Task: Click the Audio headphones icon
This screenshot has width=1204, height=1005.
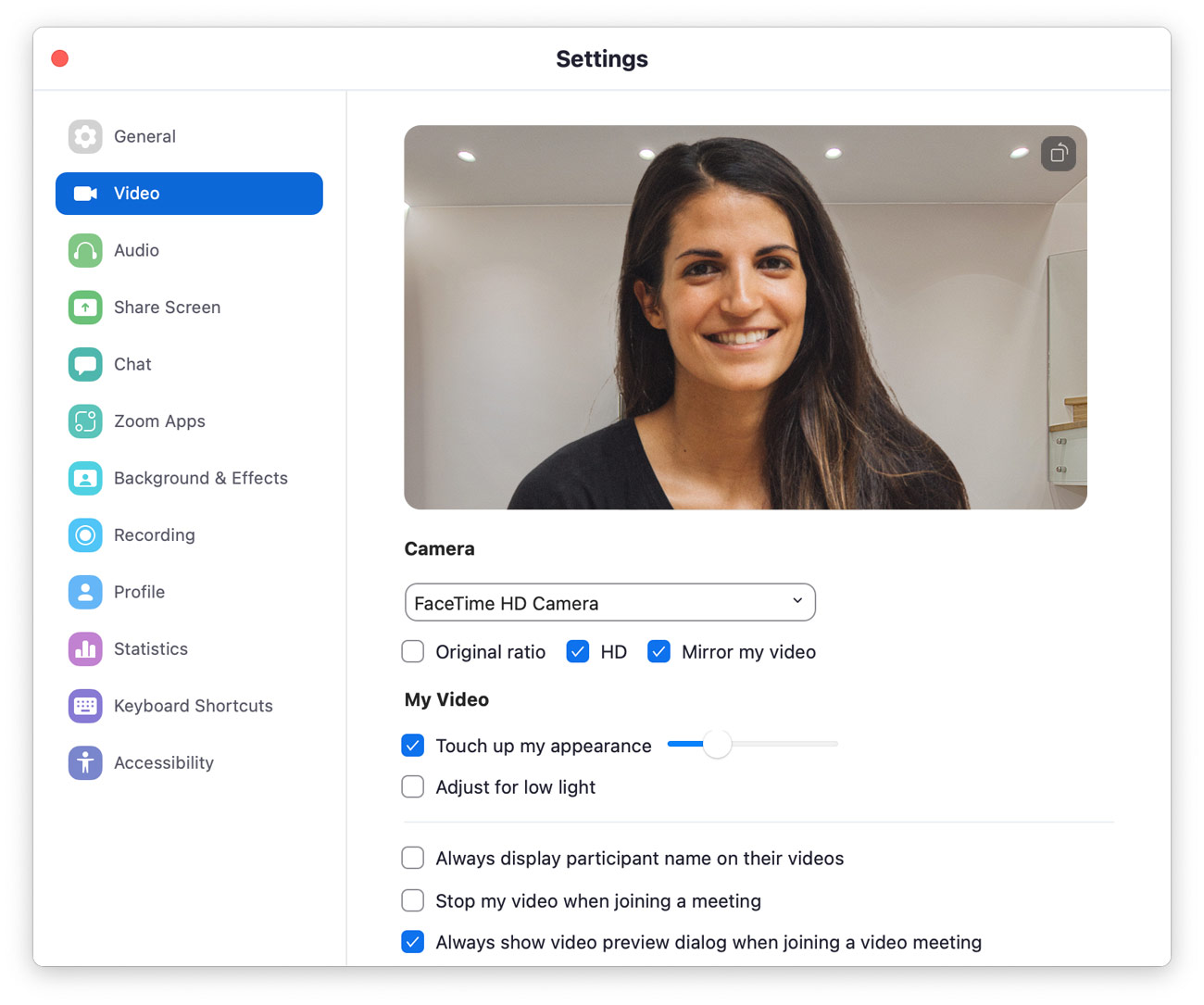Action: pyautogui.click(x=85, y=250)
